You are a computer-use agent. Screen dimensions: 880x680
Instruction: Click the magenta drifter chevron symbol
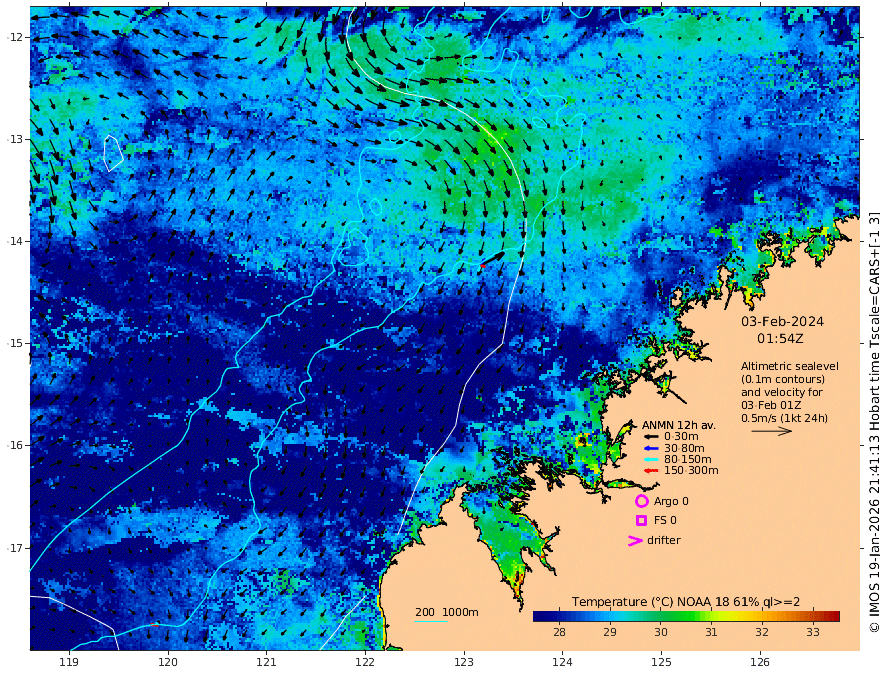pos(635,540)
